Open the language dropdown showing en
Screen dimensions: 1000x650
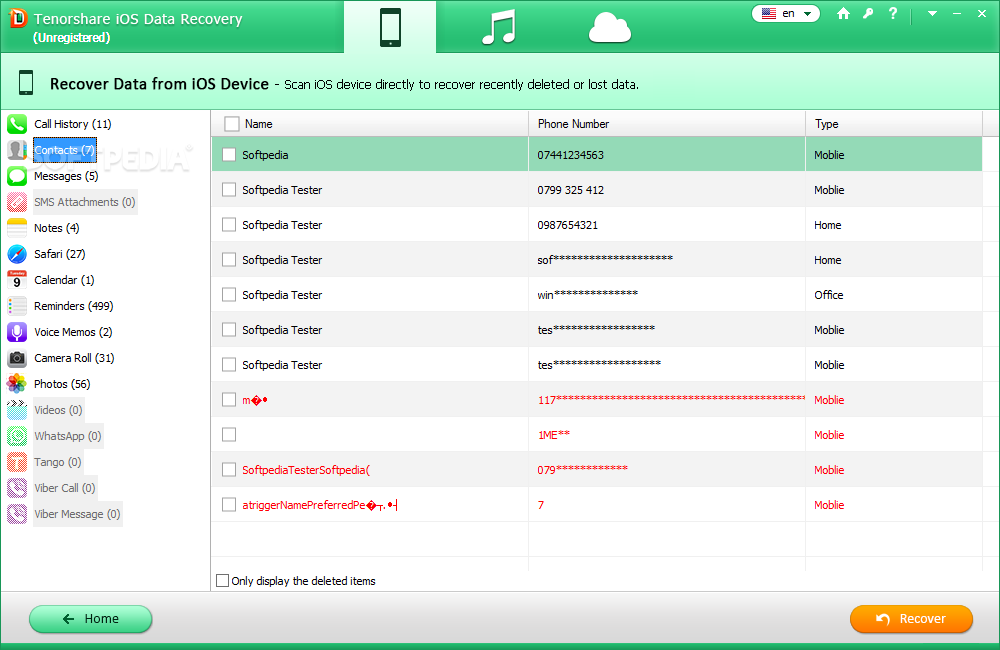786,13
